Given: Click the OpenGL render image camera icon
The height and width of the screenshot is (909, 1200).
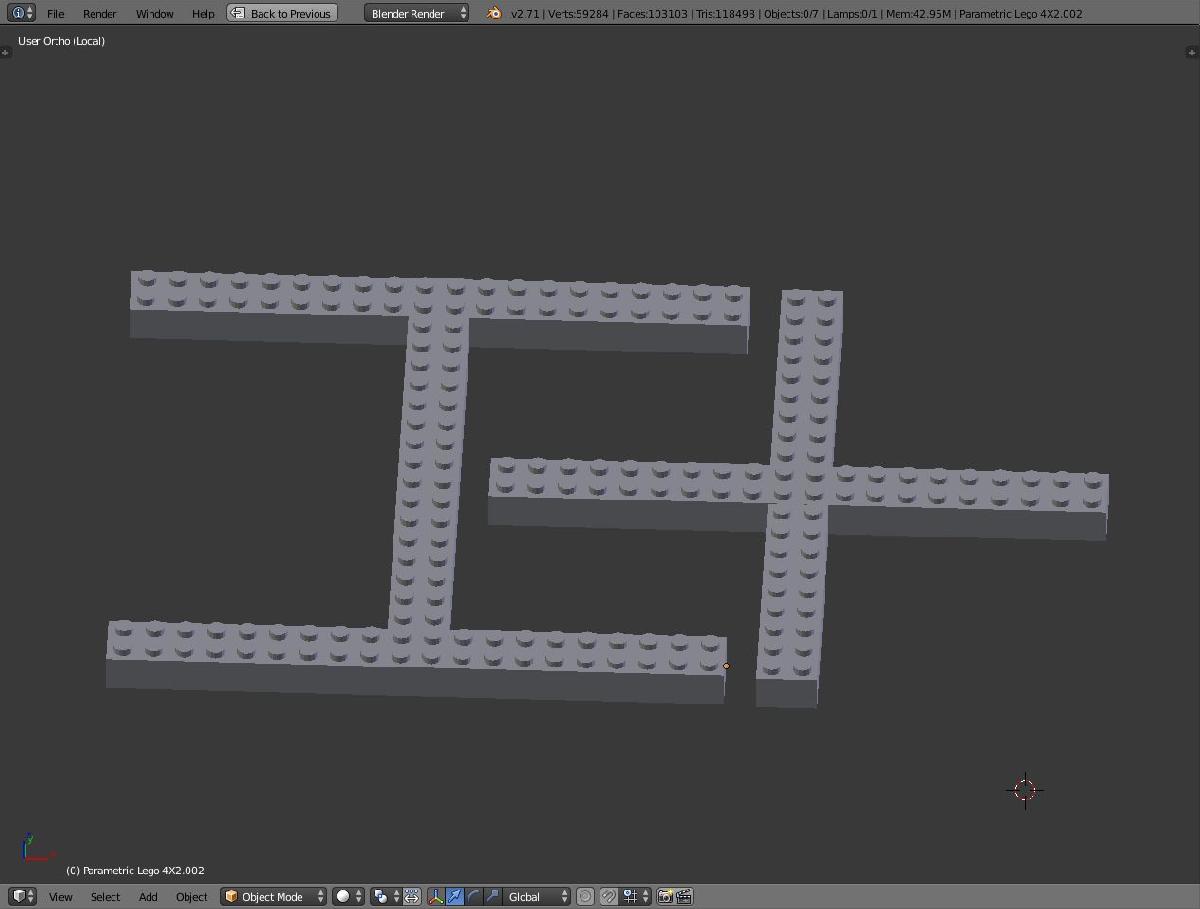Looking at the screenshot, I should coord(665,896).
